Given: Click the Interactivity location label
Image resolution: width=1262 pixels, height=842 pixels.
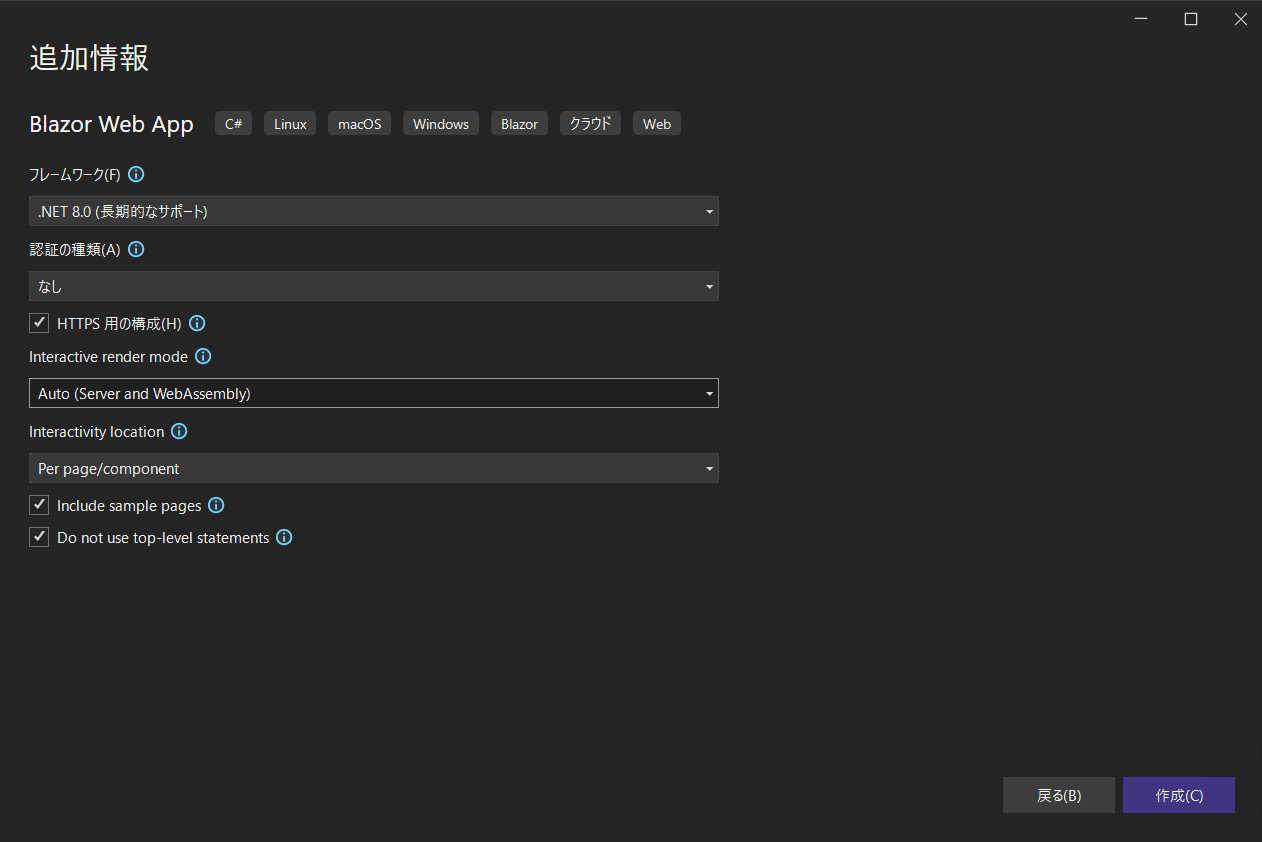Looking at the screenshot, I should click(x=96, y=431).
